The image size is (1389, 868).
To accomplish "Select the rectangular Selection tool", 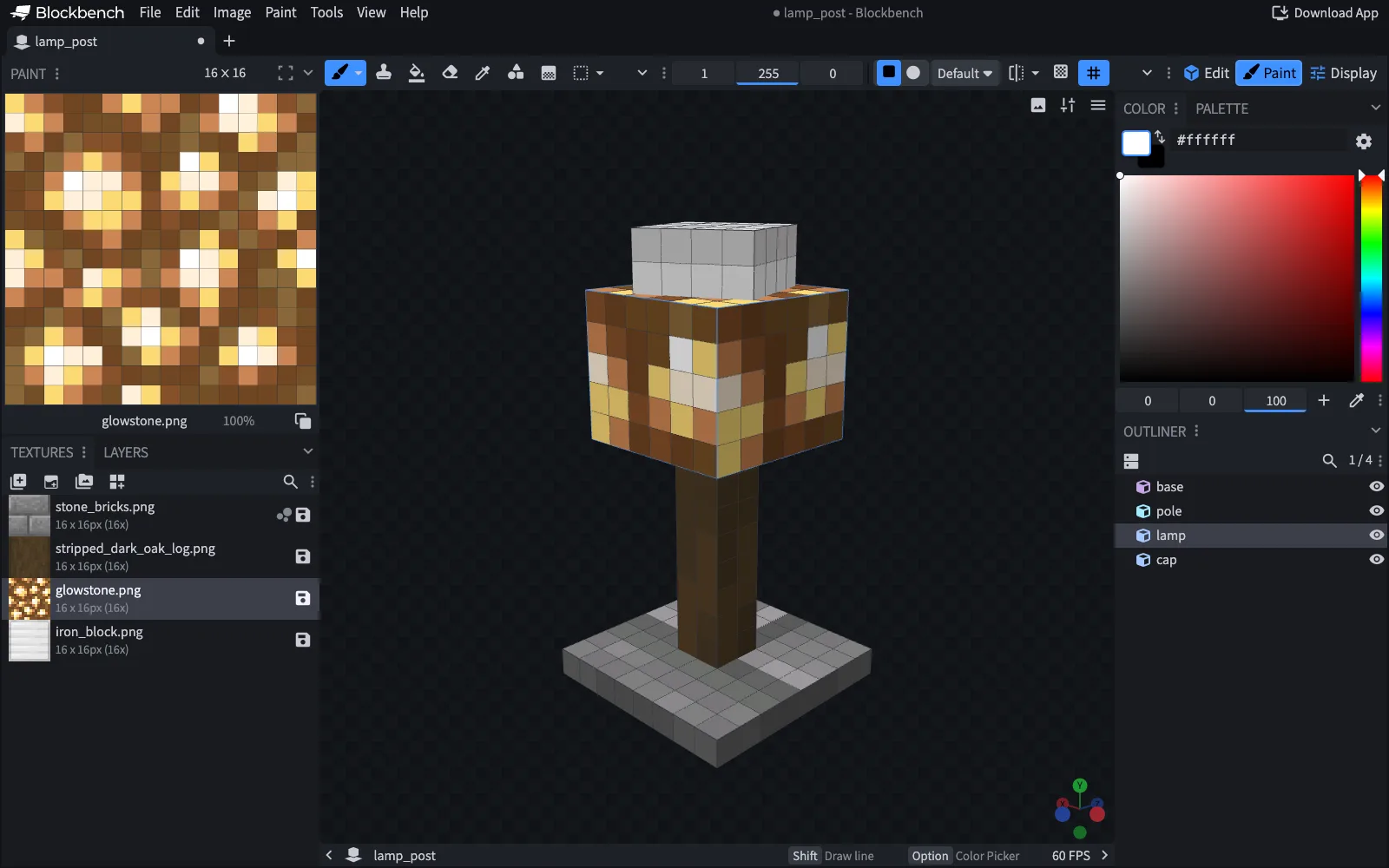I will [x=581, y=73].
